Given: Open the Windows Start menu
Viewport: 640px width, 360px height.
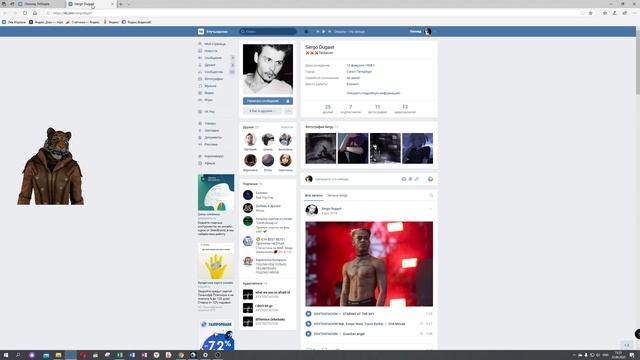Looking at the screenshot, I should point(6,355).
